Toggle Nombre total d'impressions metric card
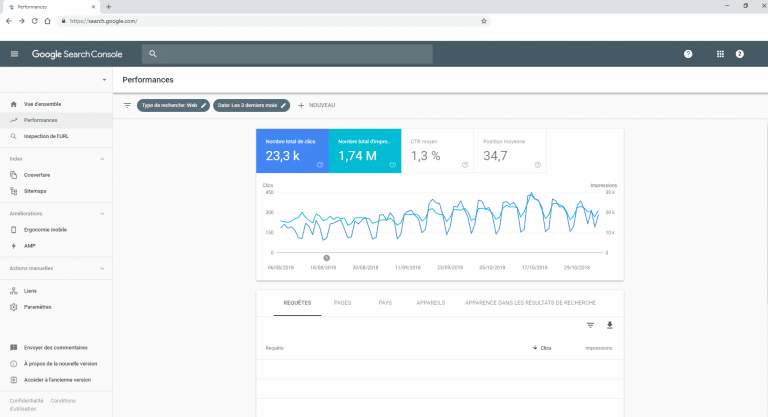Viewport: 768px width, 417px height. coord(365,151)
